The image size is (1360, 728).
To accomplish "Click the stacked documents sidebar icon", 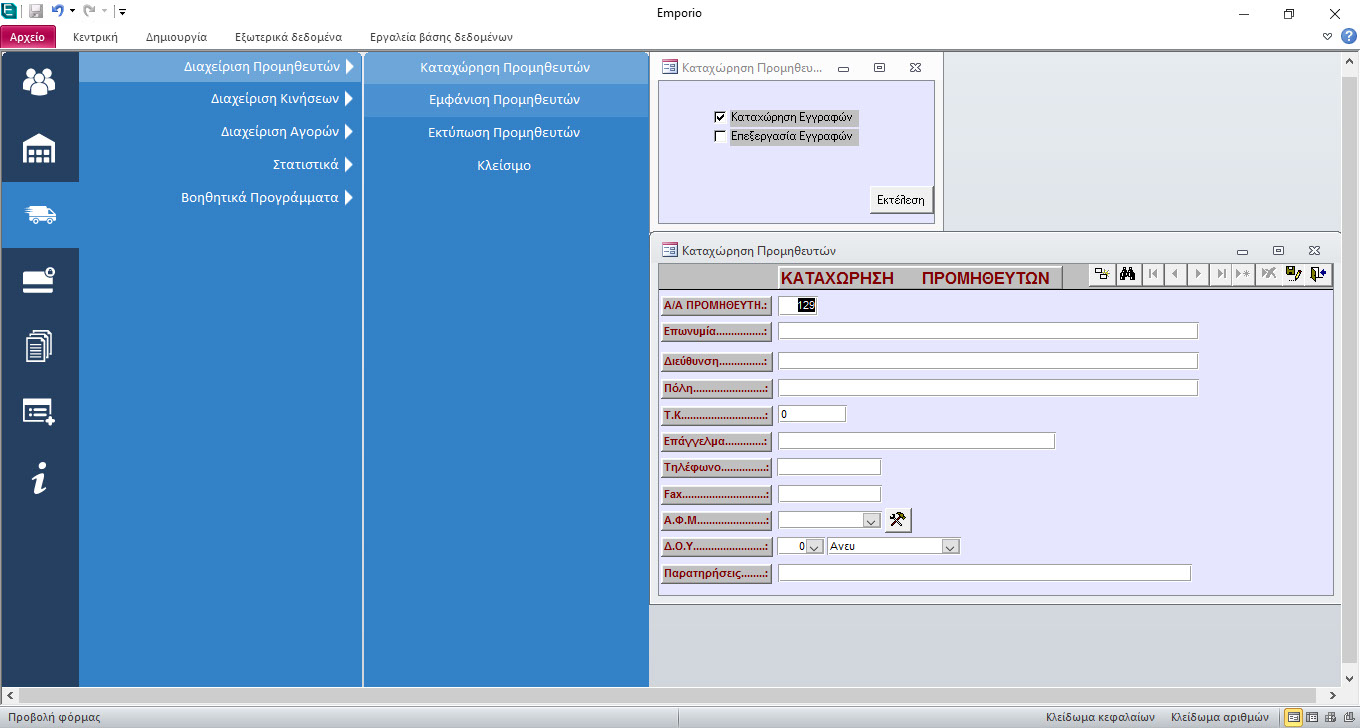I will click(40, 347).
